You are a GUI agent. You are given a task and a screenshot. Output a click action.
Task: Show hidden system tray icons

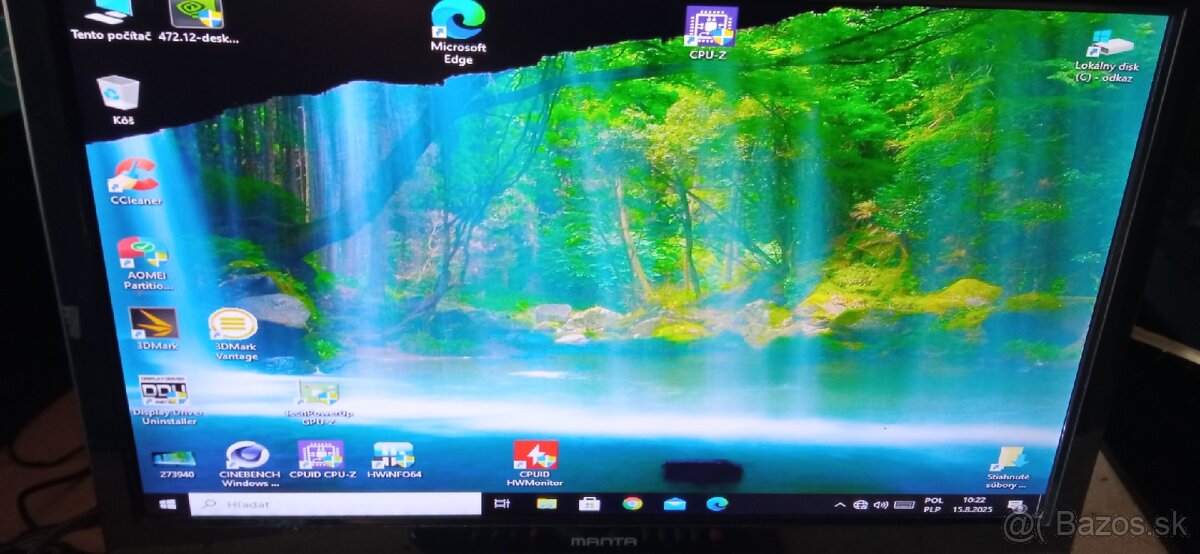point(840,505)
